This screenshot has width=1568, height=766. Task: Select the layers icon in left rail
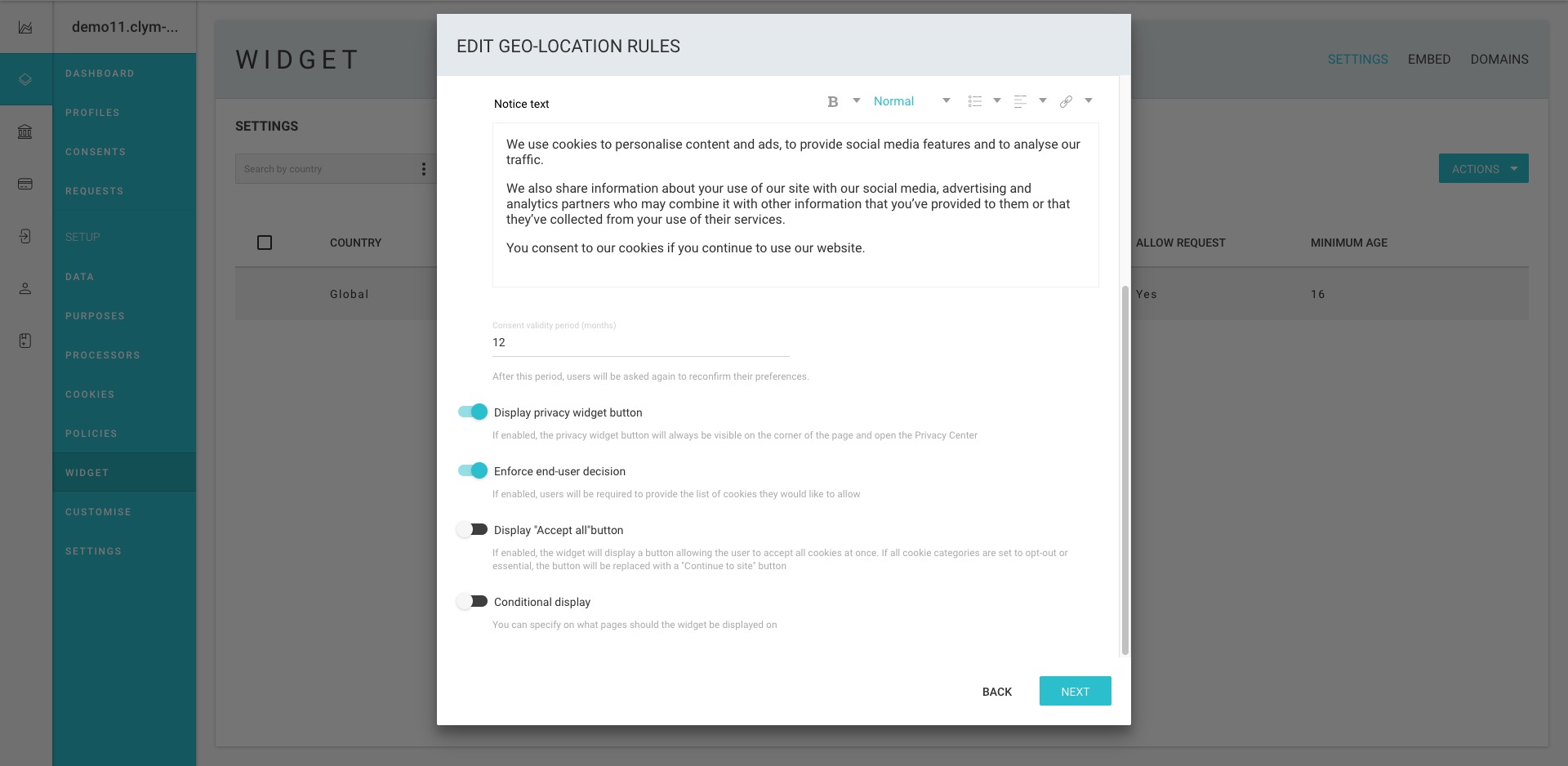click(x=25, y=79)
